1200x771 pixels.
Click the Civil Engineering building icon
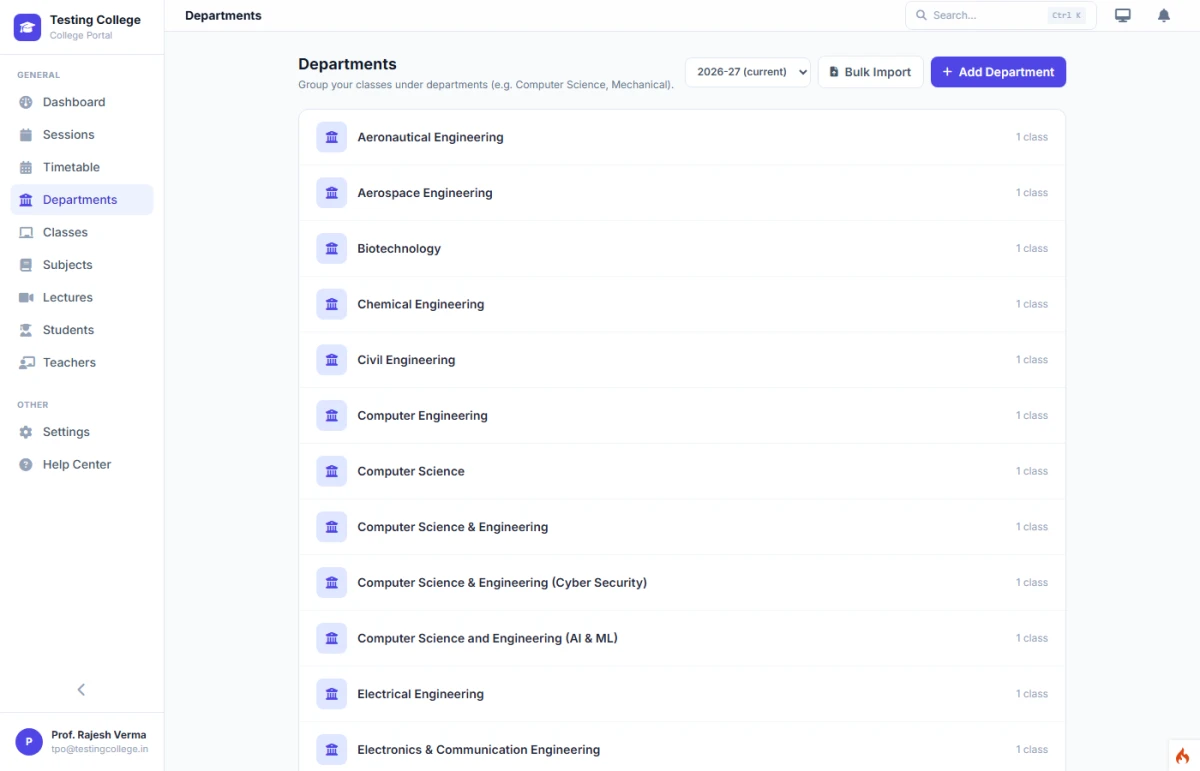pos(332,360)
